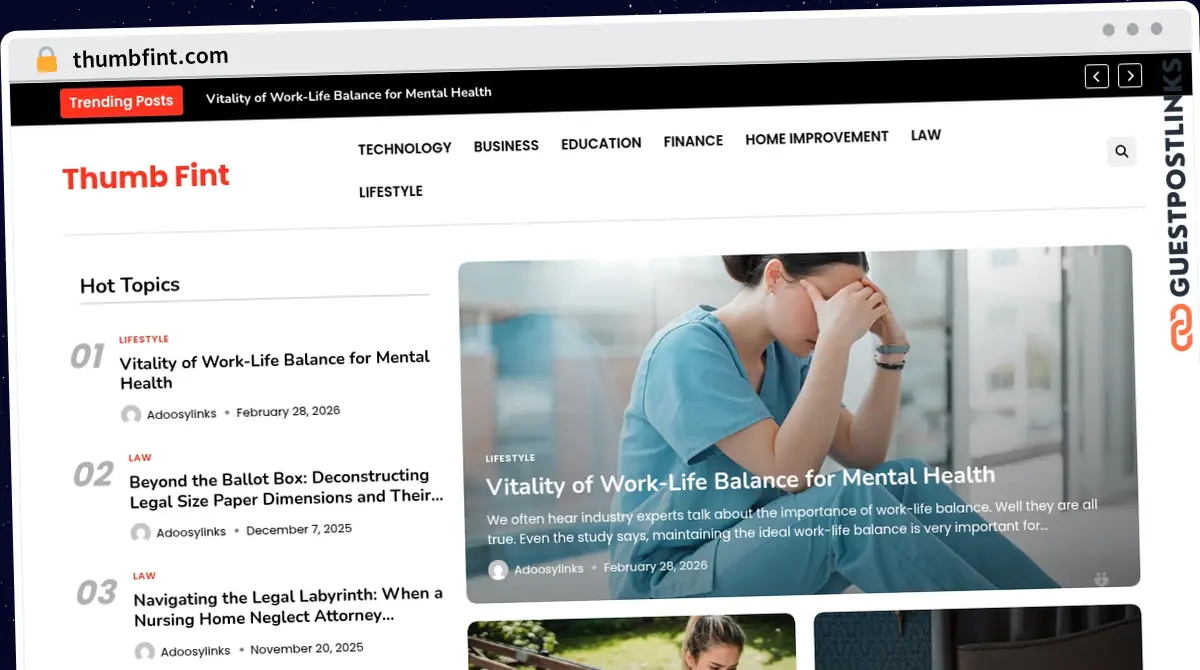Open Navigating the Legal Labyrinth article

coord(288,605)
